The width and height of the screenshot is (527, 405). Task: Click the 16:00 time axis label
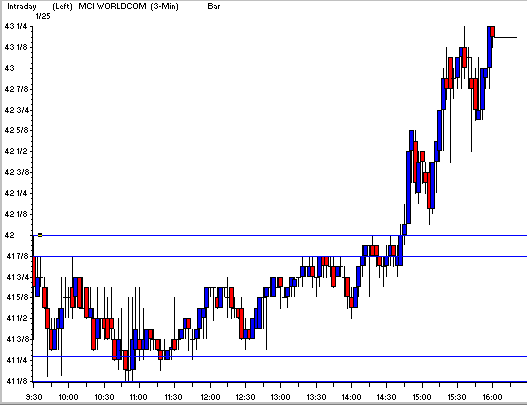pyautogui.click(x=492, y=397)
